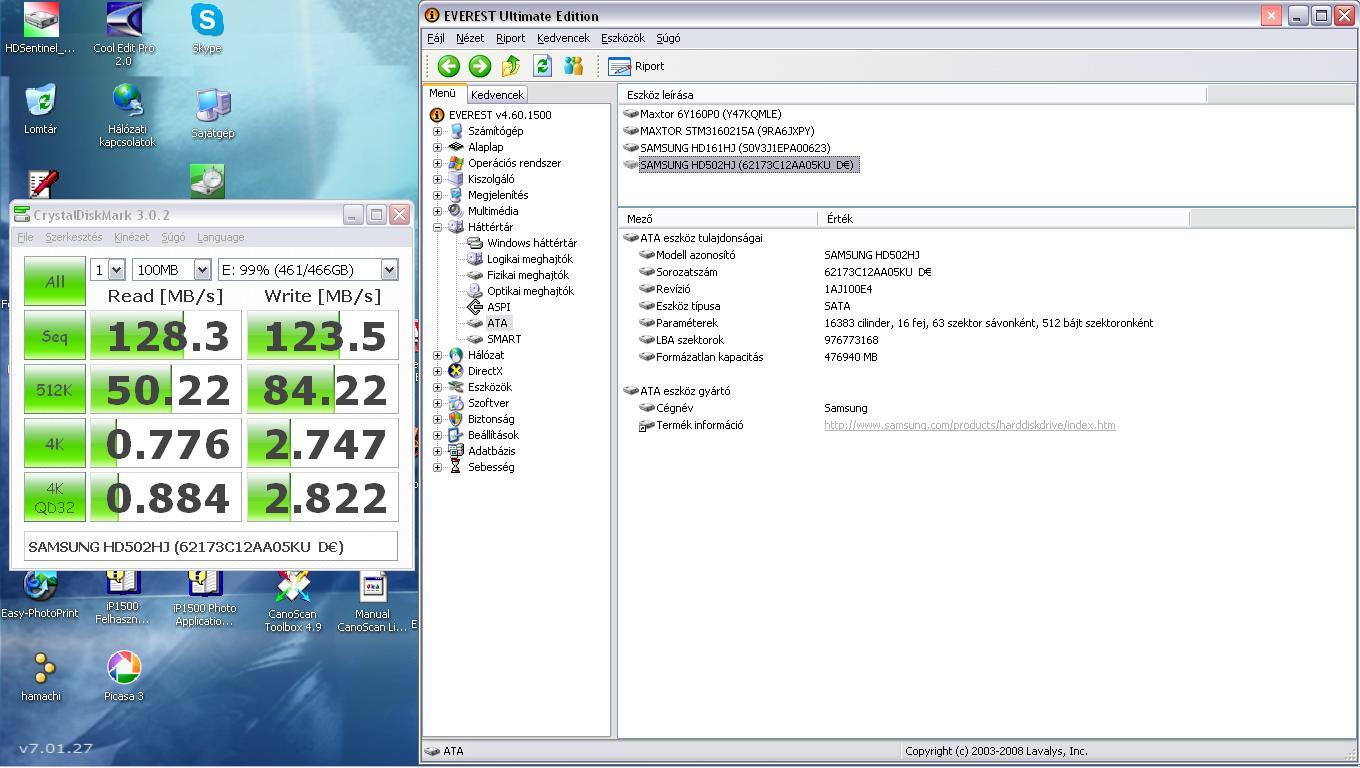Click the Érték column header
This screenshot has width=1360, height=768.
tap(1004, 218)
